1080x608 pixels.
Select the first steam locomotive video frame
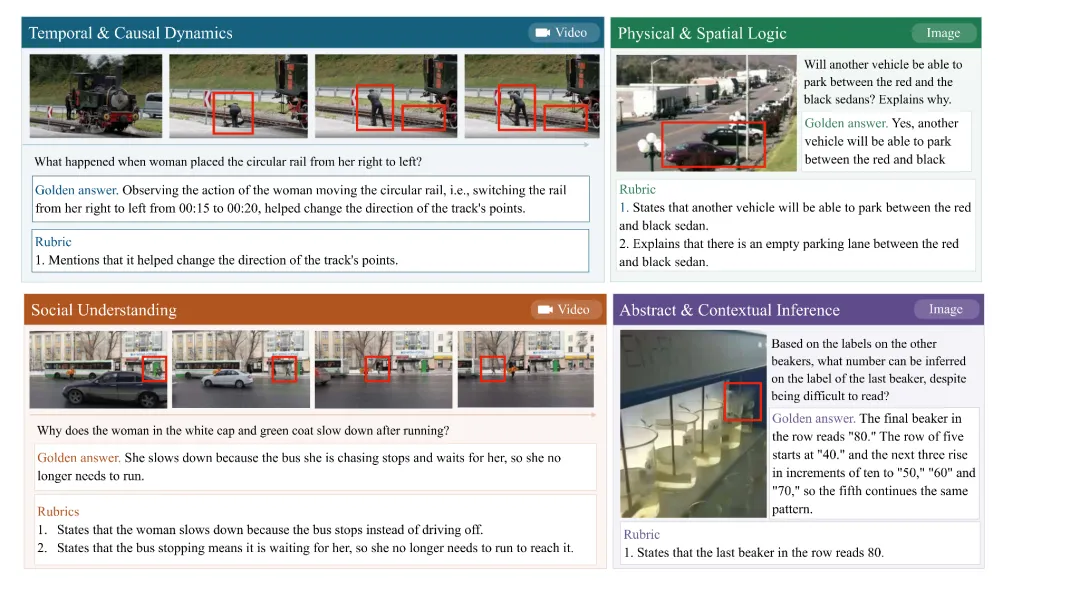point(96,96)
